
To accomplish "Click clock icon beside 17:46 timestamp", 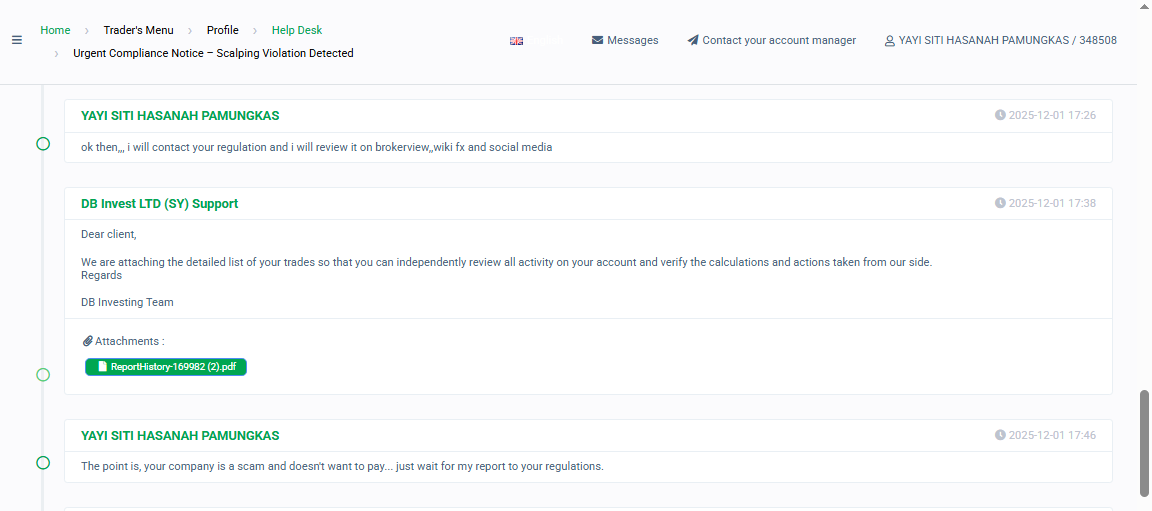I will coord(1000,435).
